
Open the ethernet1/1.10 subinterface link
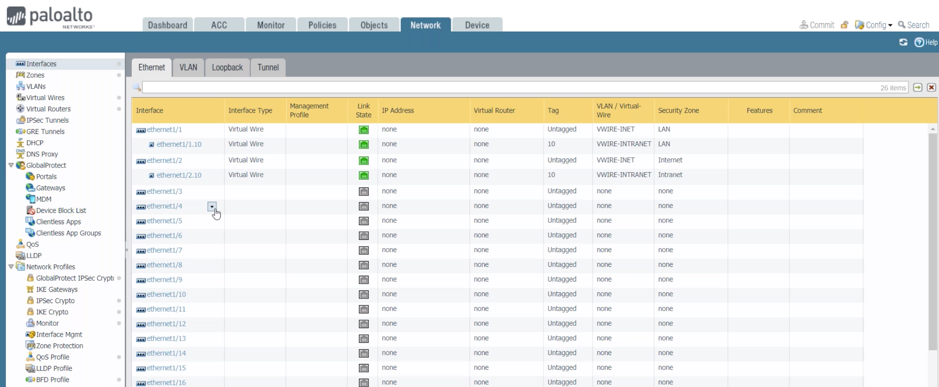pos(178,144)
